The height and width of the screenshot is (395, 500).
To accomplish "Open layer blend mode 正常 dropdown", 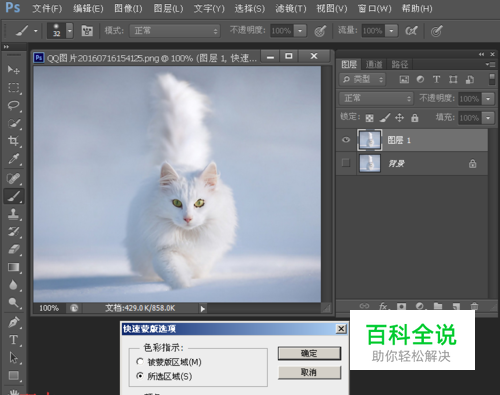I will pyautogui.click(x=376, y=98).
